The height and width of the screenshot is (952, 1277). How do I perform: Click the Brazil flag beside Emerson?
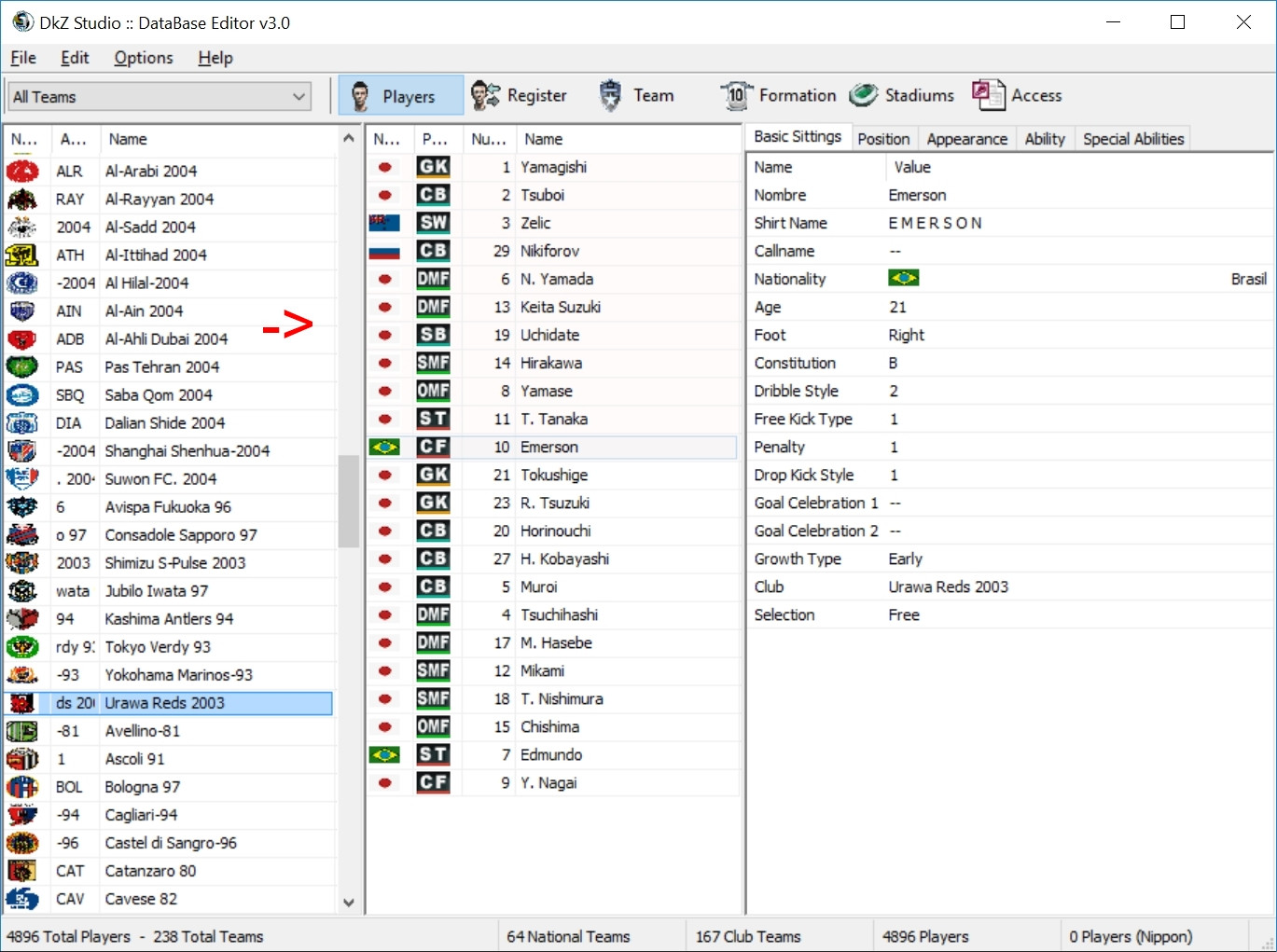coord(384,447)
